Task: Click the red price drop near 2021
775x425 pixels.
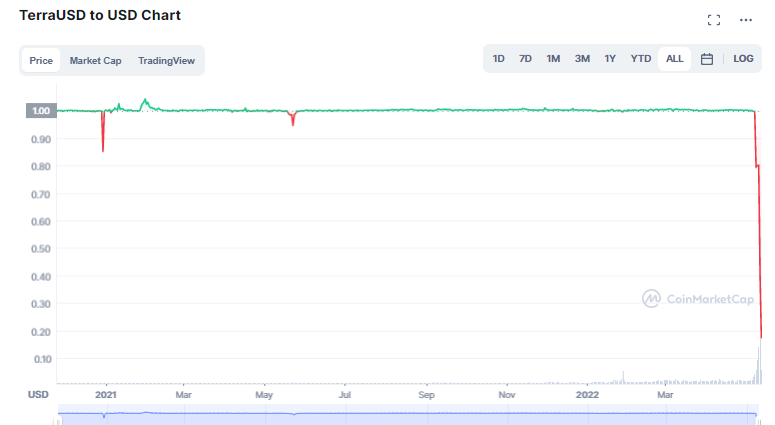Action: point(103,131)
